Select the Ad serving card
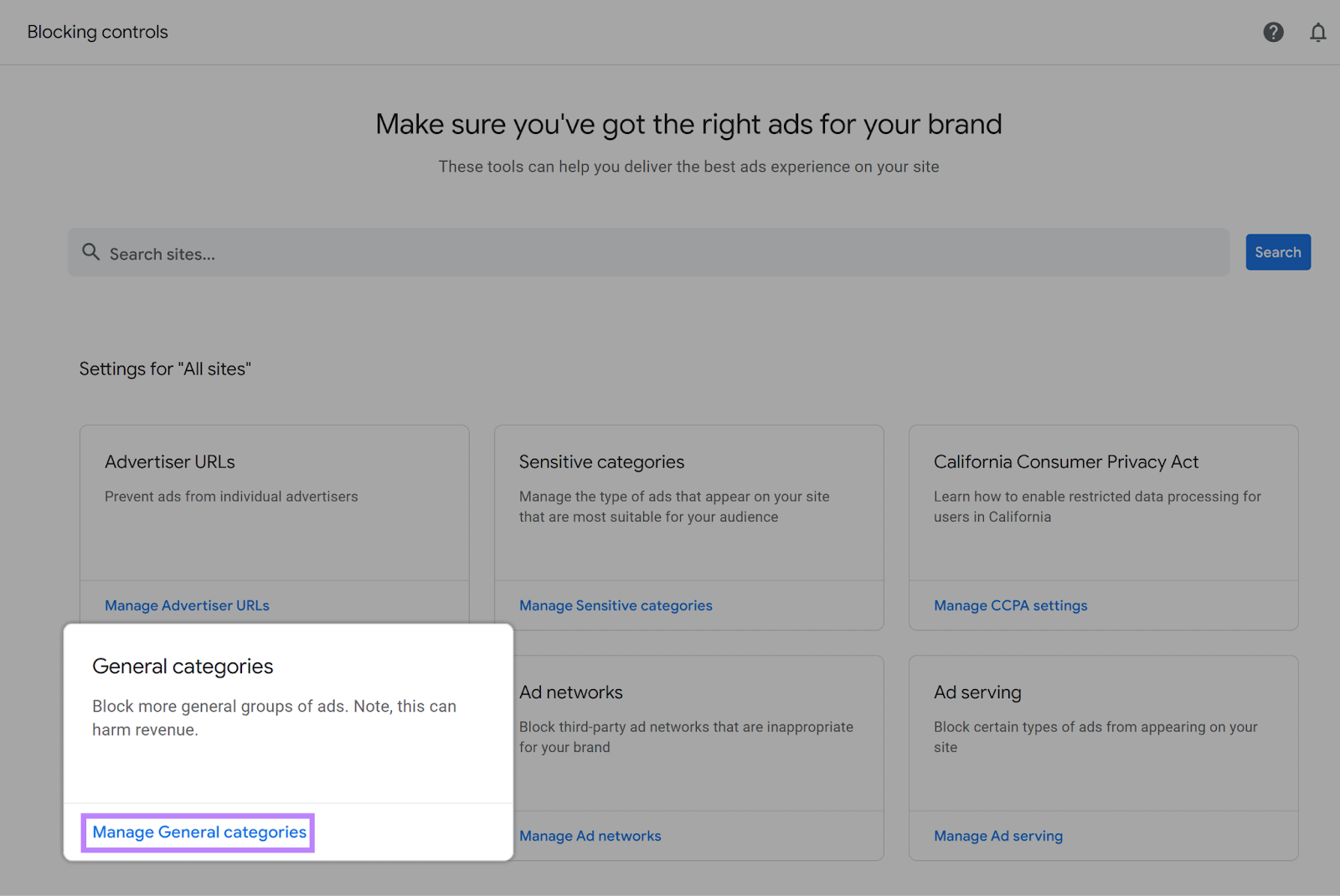This screenshot has height=896, width=1340. [1102, 733]
